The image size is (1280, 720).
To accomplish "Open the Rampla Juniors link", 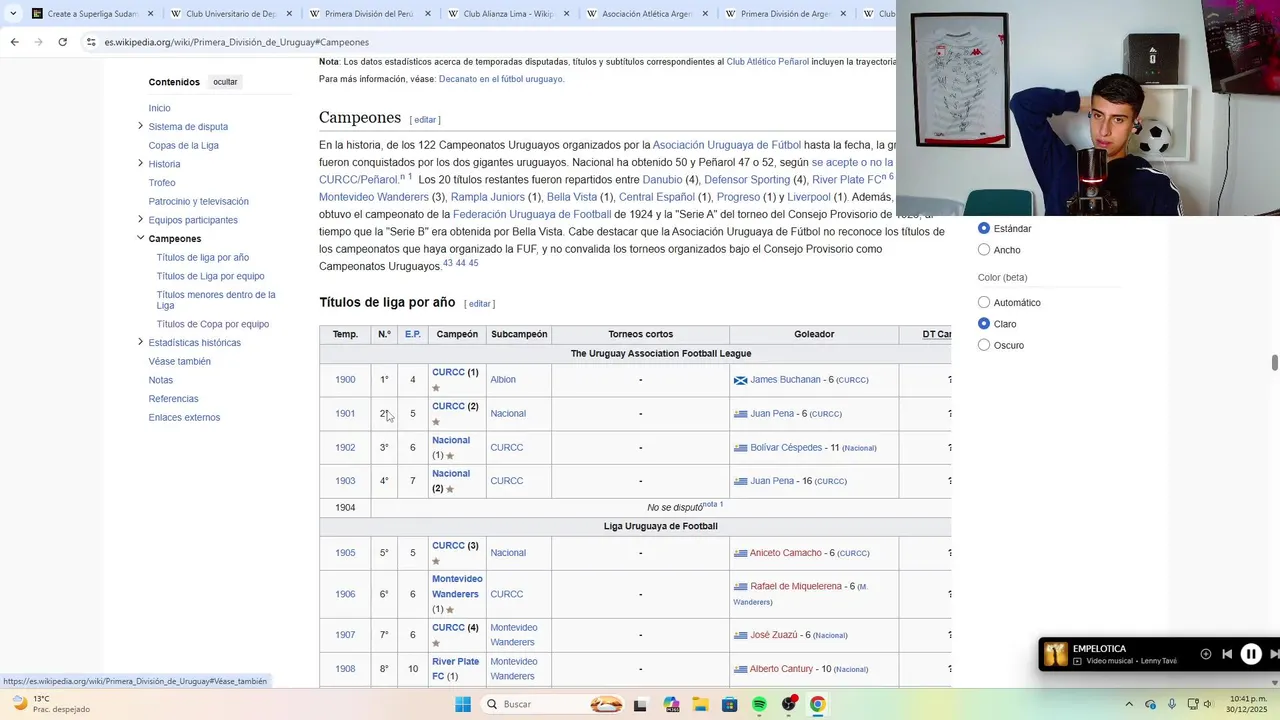I will tap(488, 197).
